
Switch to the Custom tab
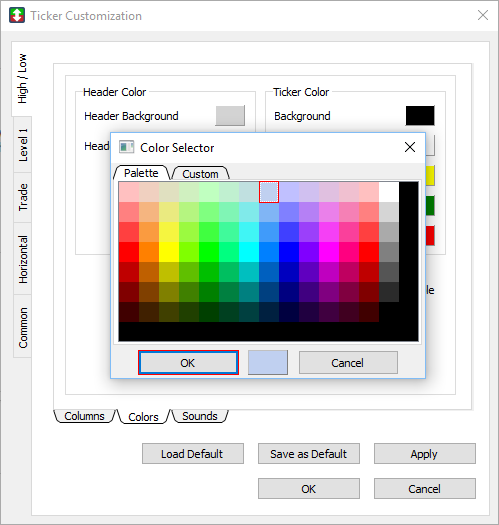200,173
